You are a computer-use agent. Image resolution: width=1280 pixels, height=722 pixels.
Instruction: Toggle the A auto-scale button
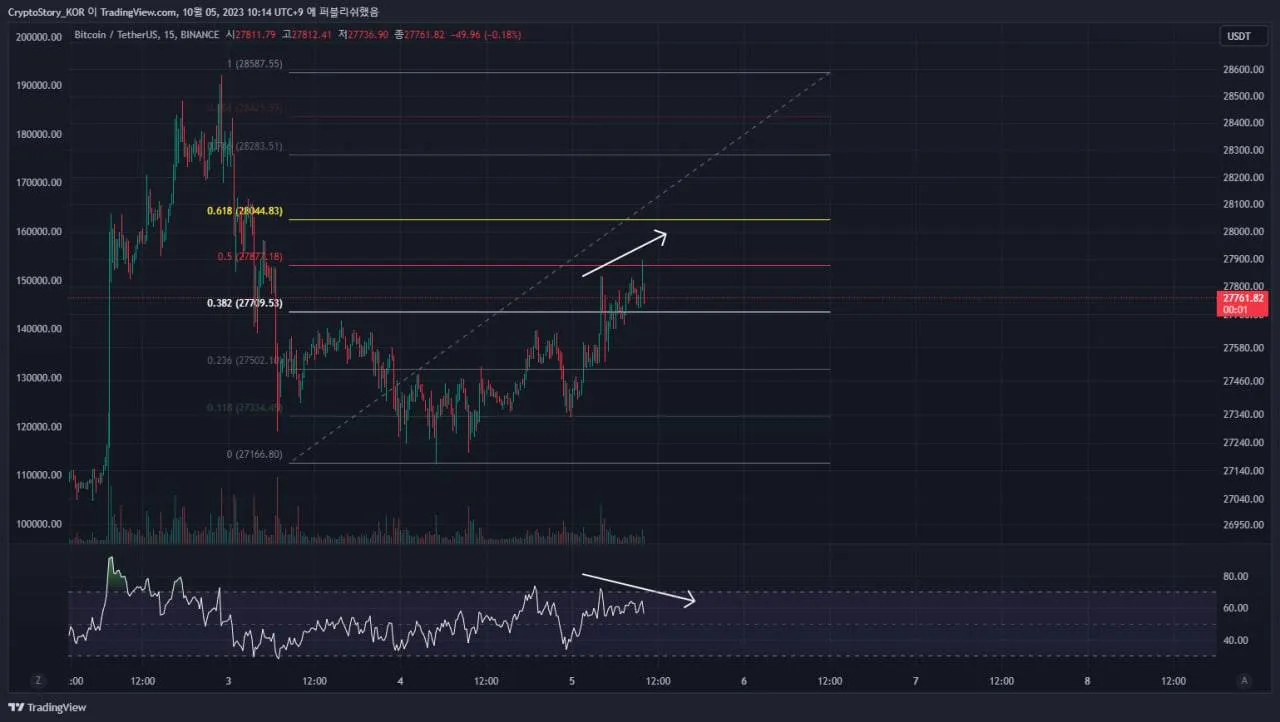(1244, 680)
